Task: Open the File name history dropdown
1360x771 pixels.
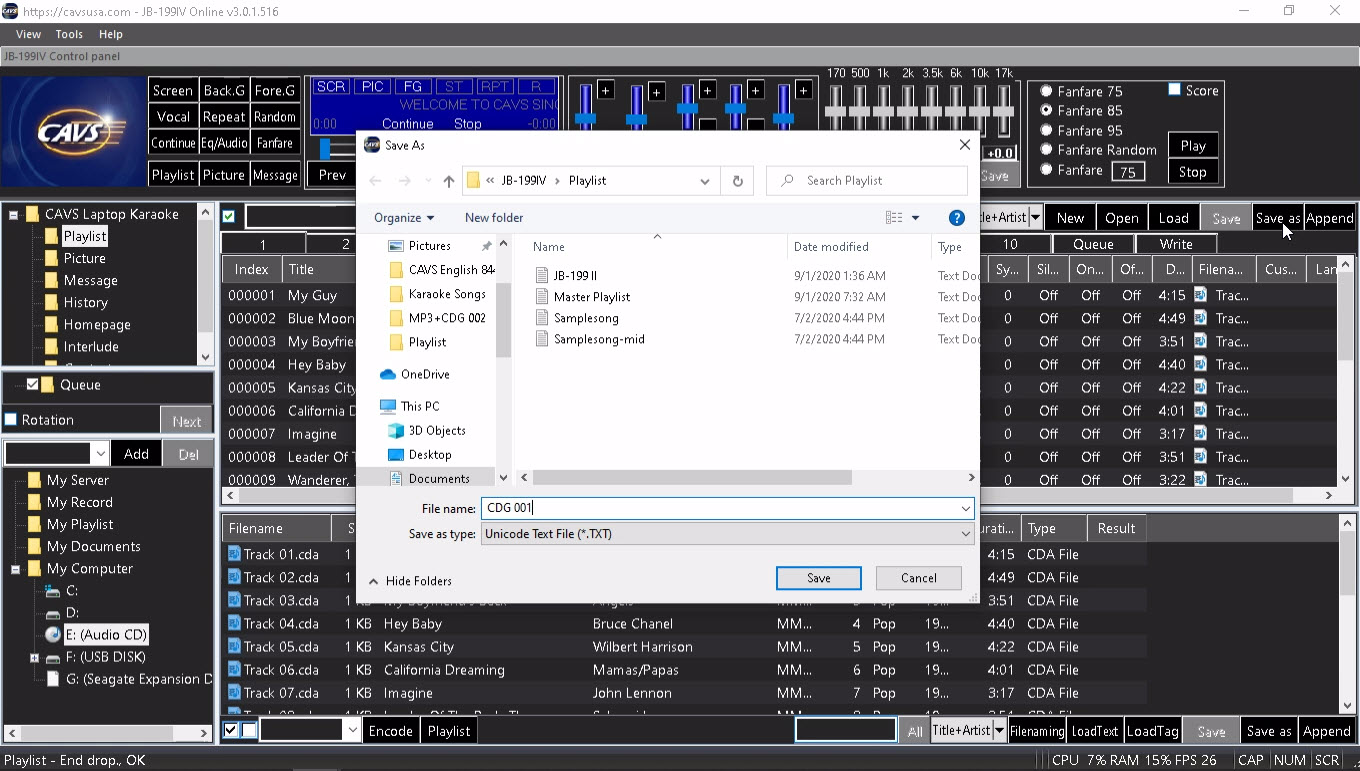Action: (x=965, y=509)
